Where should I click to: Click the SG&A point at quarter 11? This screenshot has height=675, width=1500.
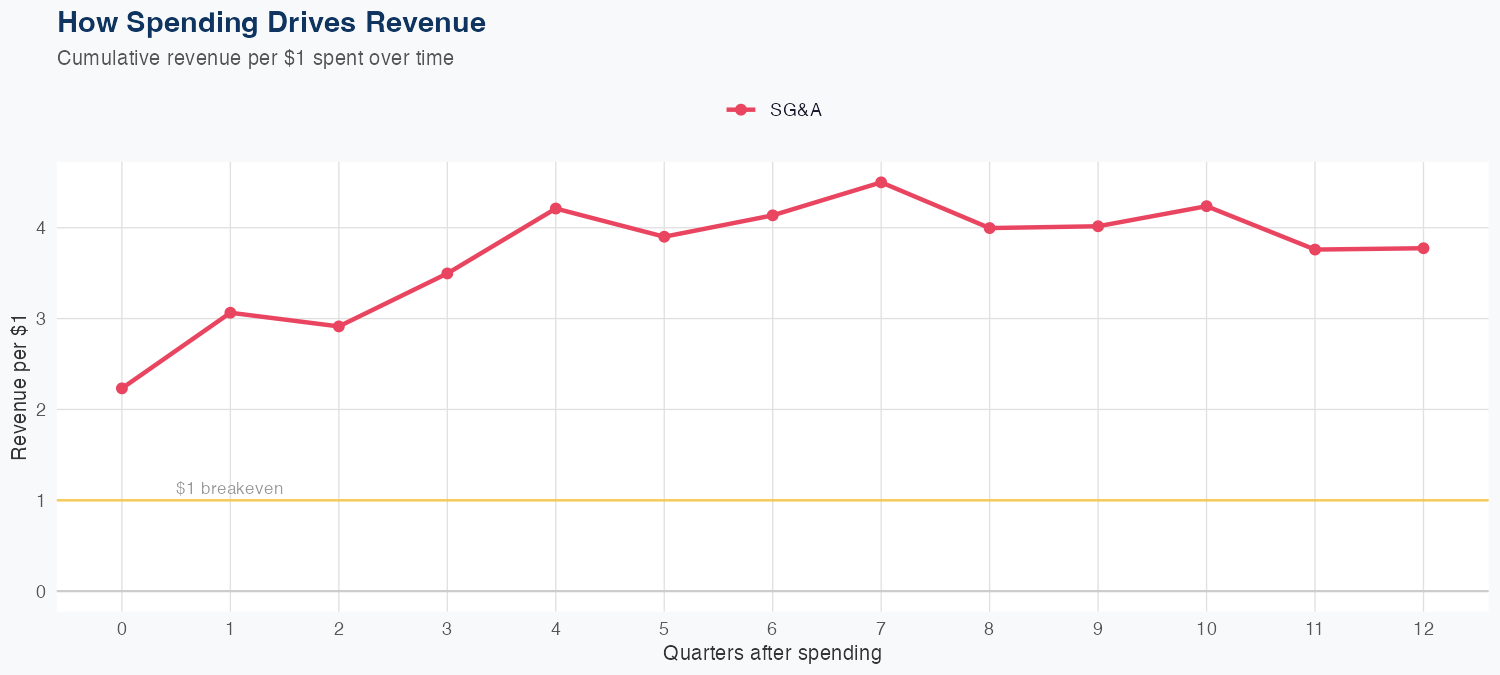(1315, 249)
